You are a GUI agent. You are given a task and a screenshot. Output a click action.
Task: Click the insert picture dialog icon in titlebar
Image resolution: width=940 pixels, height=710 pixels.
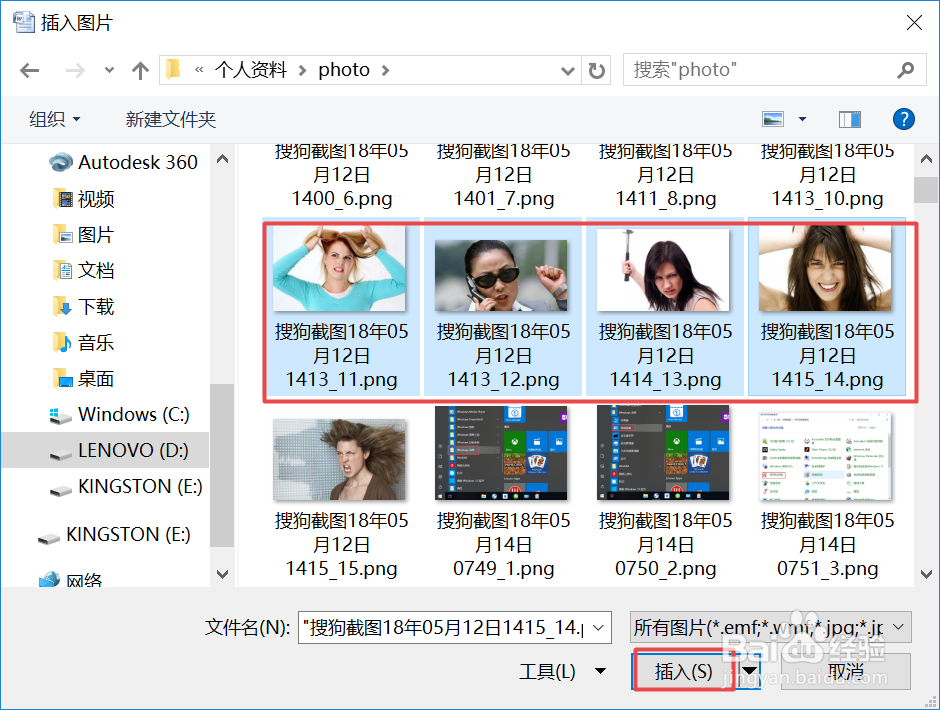(x=24, y=20)
